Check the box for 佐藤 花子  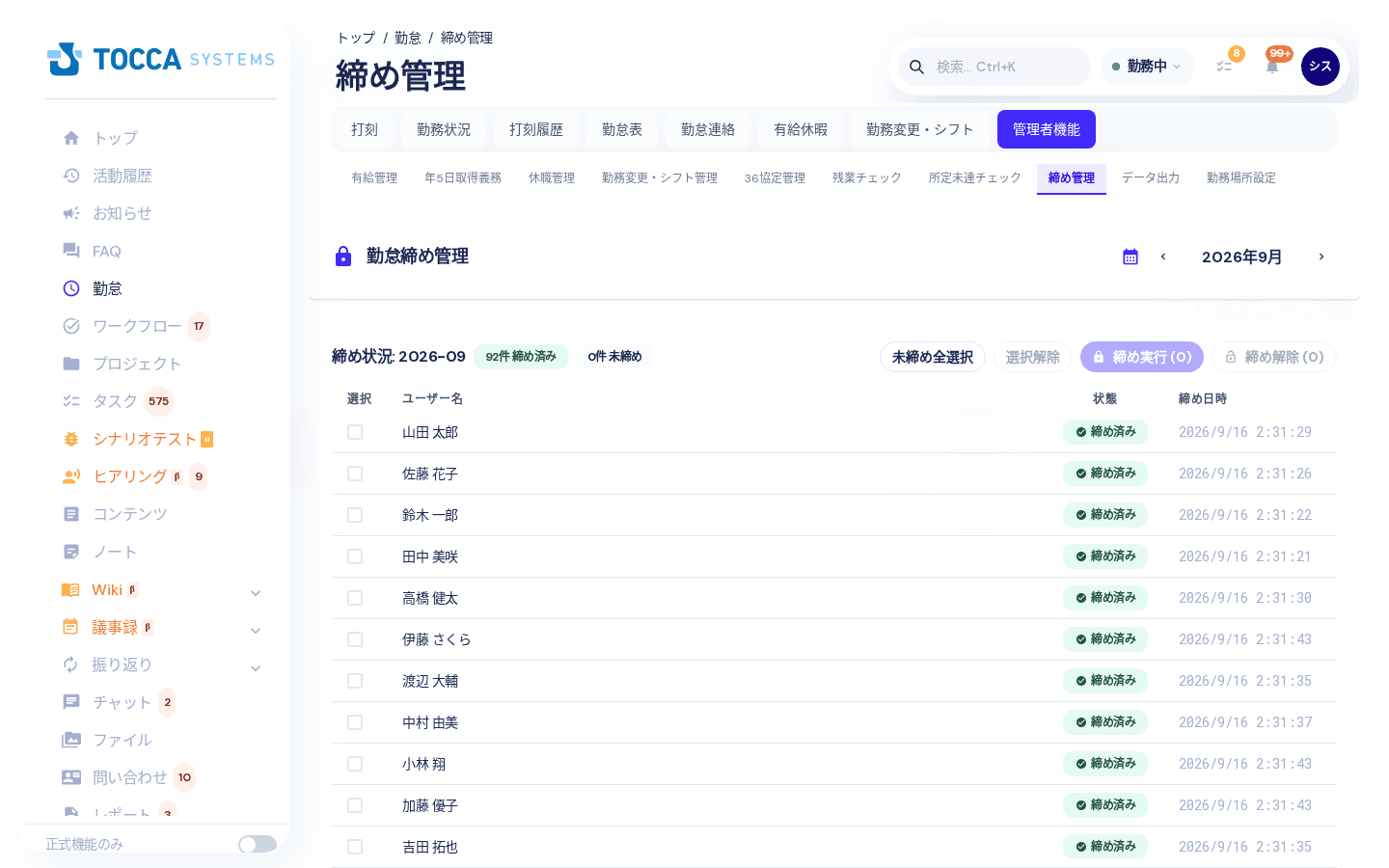pos(355,474)
